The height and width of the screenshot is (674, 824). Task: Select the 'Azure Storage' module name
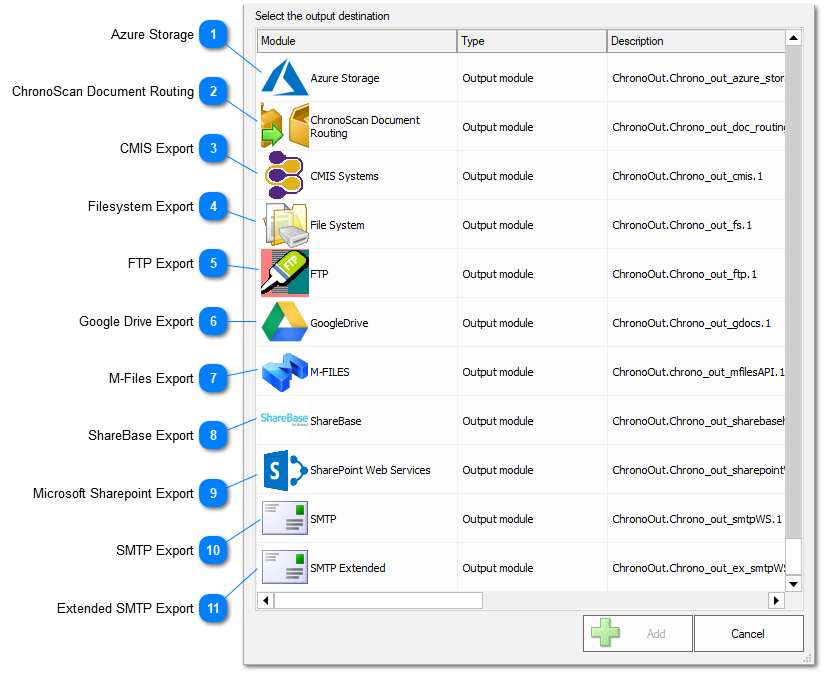coord(345,78)
